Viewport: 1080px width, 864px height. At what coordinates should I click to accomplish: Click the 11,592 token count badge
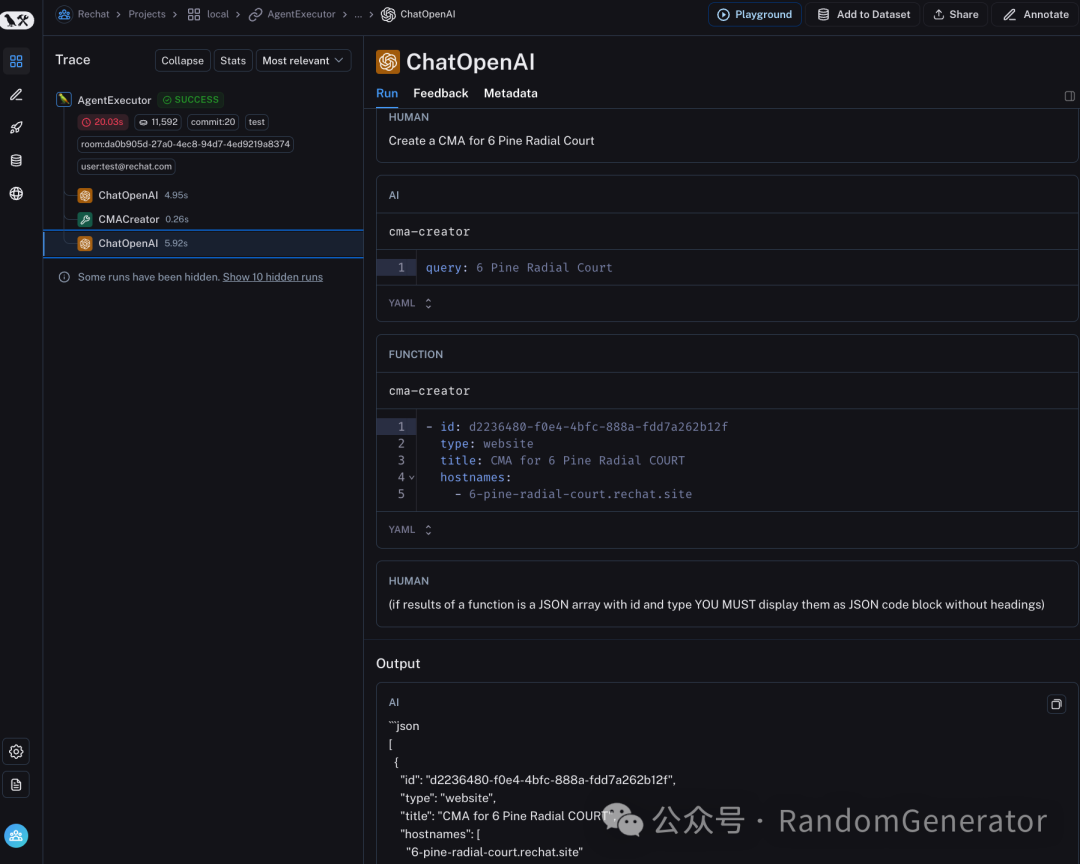point(158,122)
